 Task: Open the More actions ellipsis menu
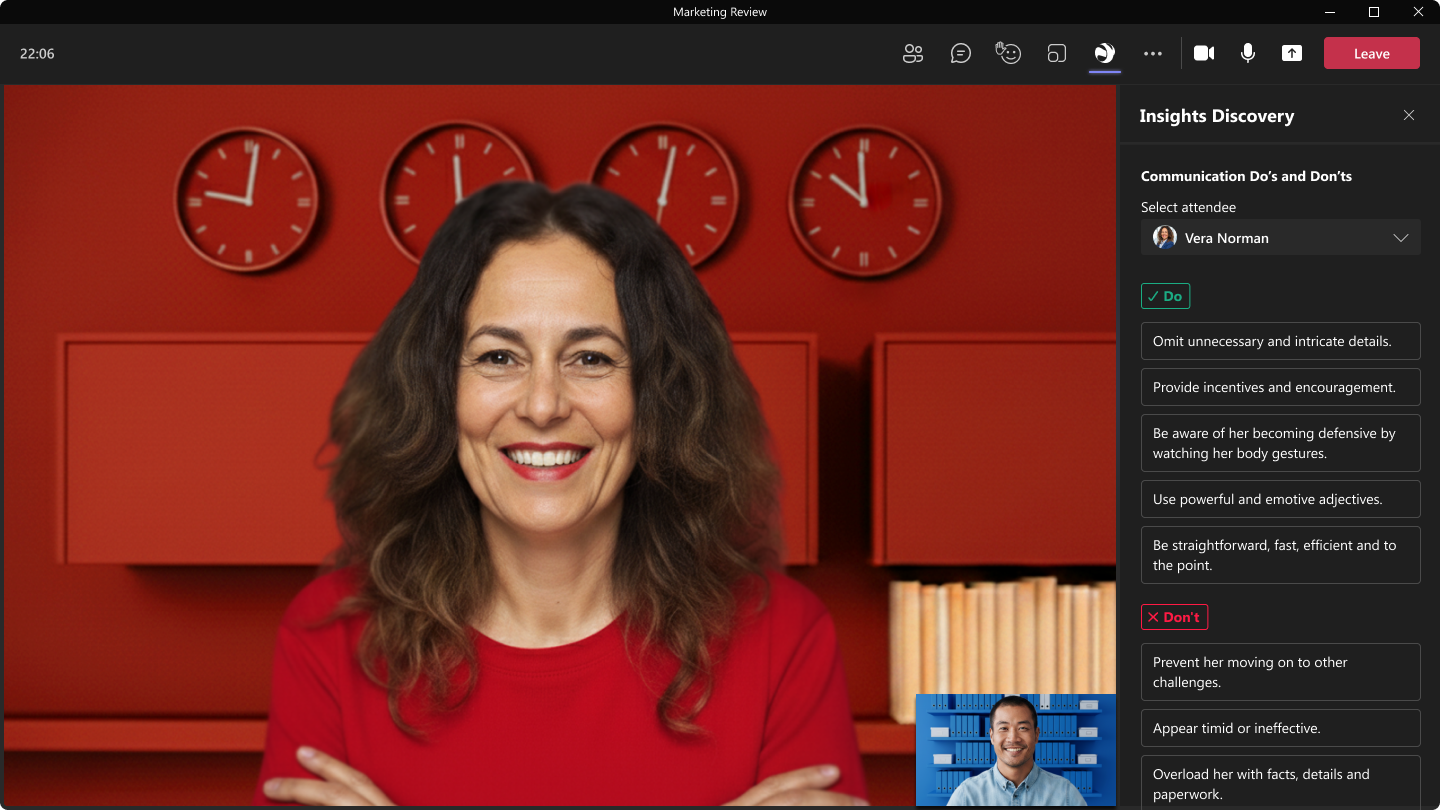point(1153,54)
